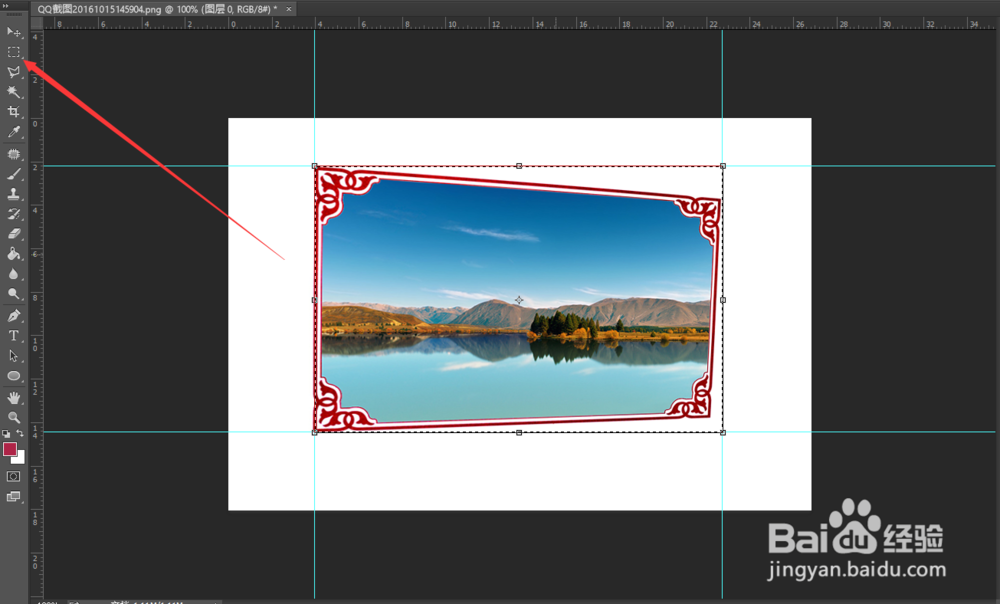Select the Path Selection tool
The image size is (1000, 604).
coord(13,356)
